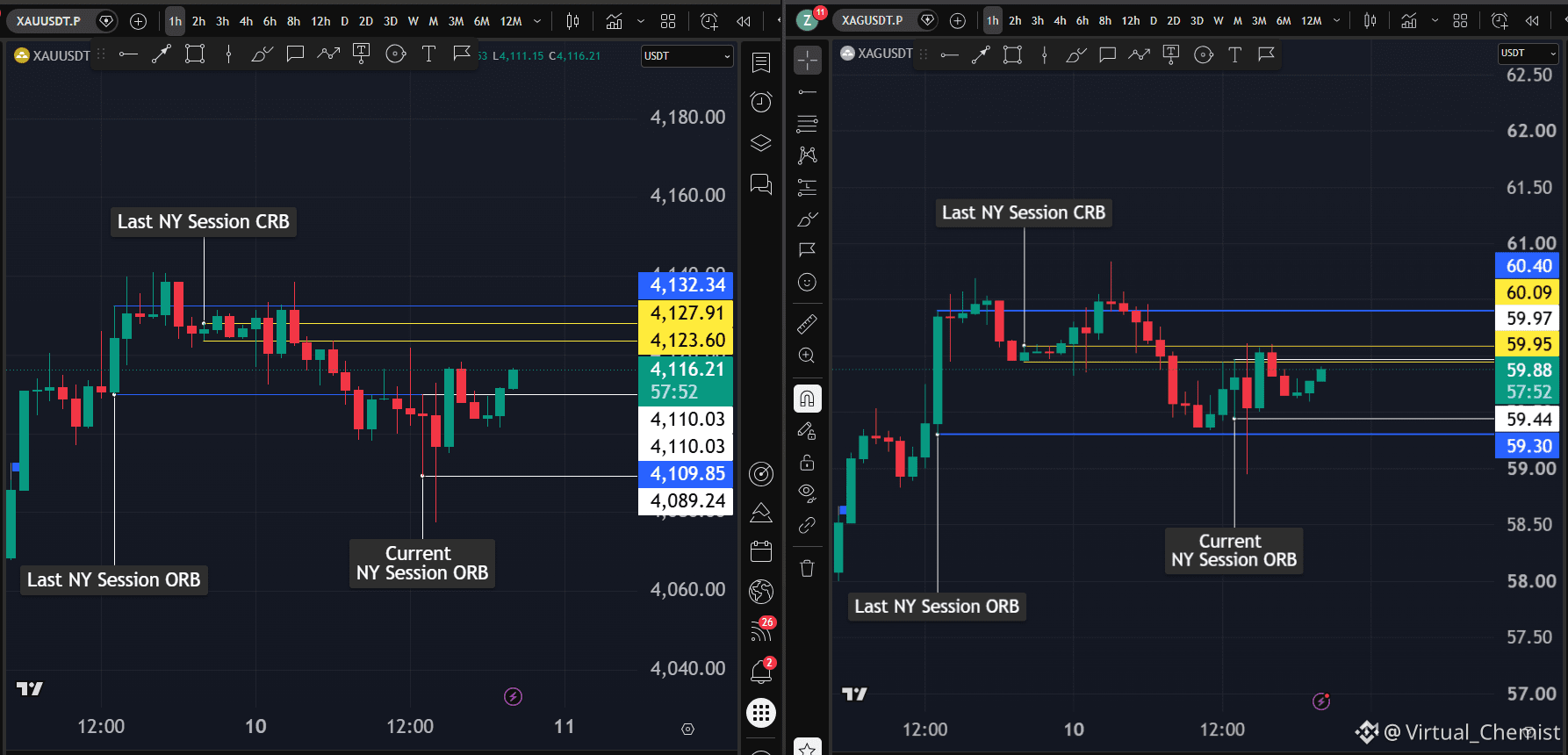Toggle stay in drawing mode

(x=808, y=431)
